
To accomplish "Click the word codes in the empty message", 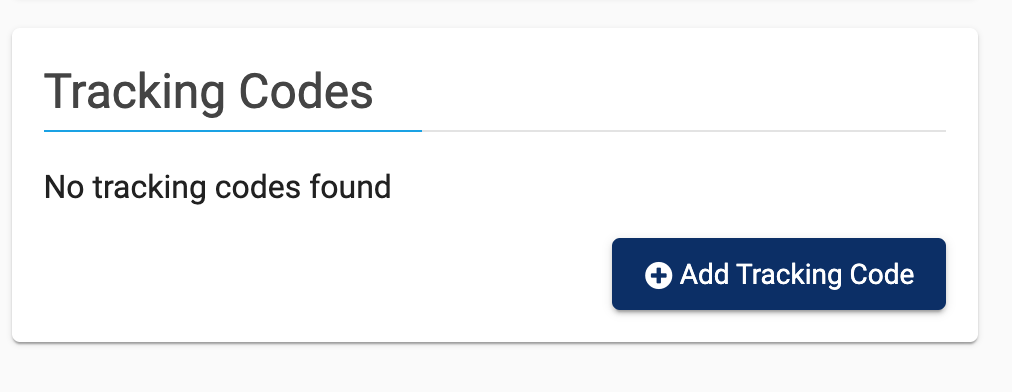I will click(258, 187).
